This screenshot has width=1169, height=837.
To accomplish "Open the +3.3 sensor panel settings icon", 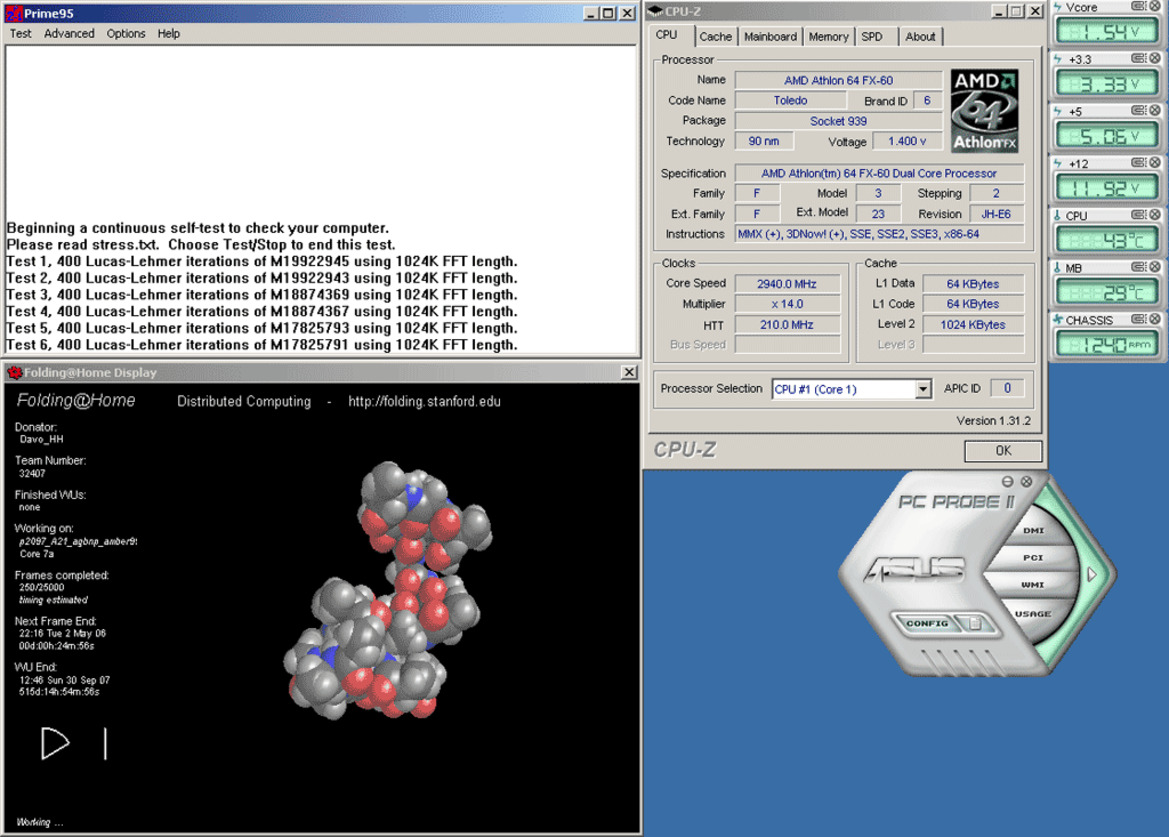I will point(1138,58).
